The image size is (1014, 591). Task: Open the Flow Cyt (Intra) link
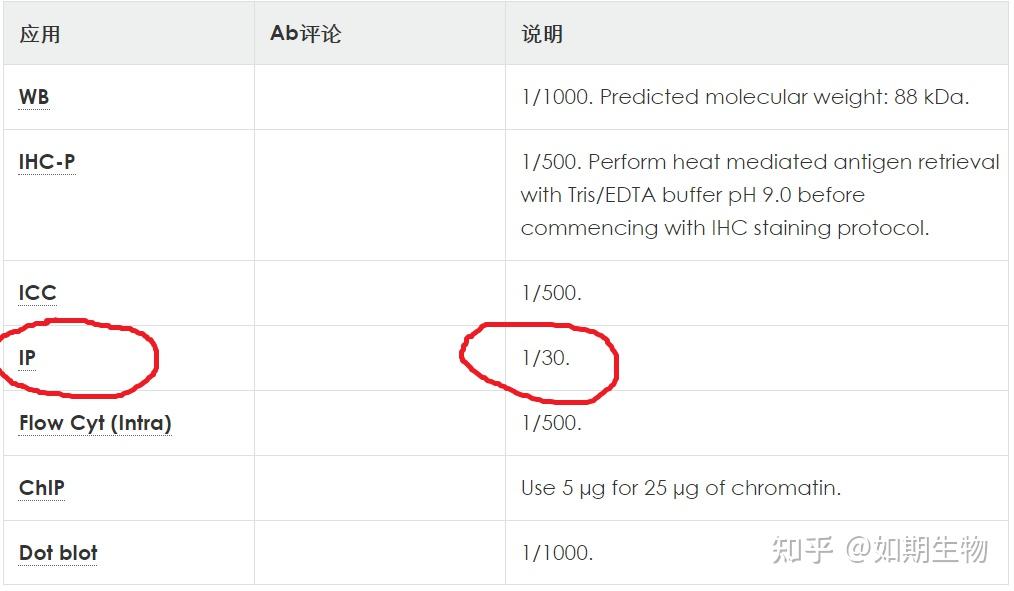(x=95, y=423)
